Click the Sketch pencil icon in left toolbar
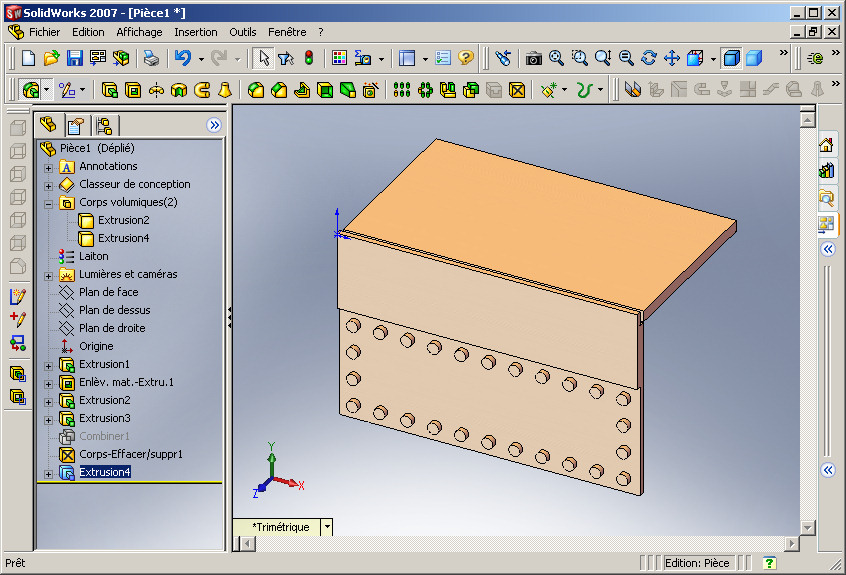846x575 pixels. tap(18, 296)
